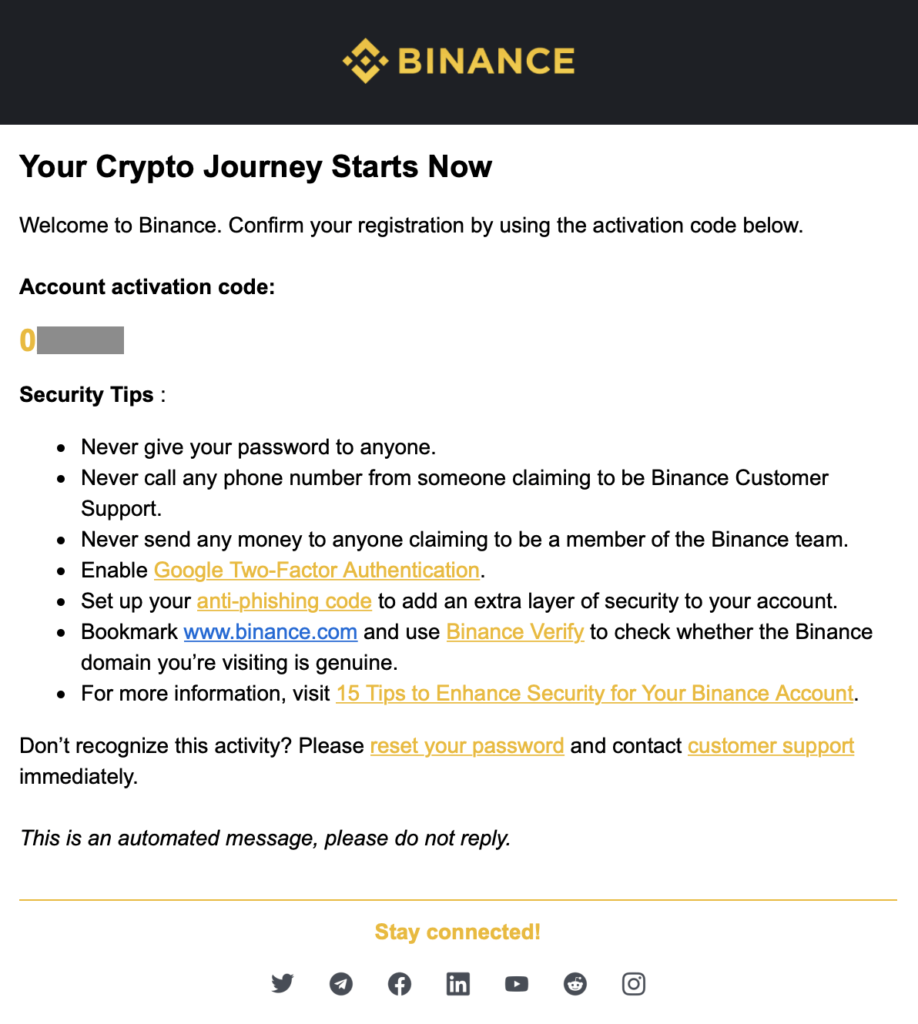Screen dimensions: 918x1024
Task: Open the YouTube social icon
Action: pyautogui.click(x=516, y=984)
